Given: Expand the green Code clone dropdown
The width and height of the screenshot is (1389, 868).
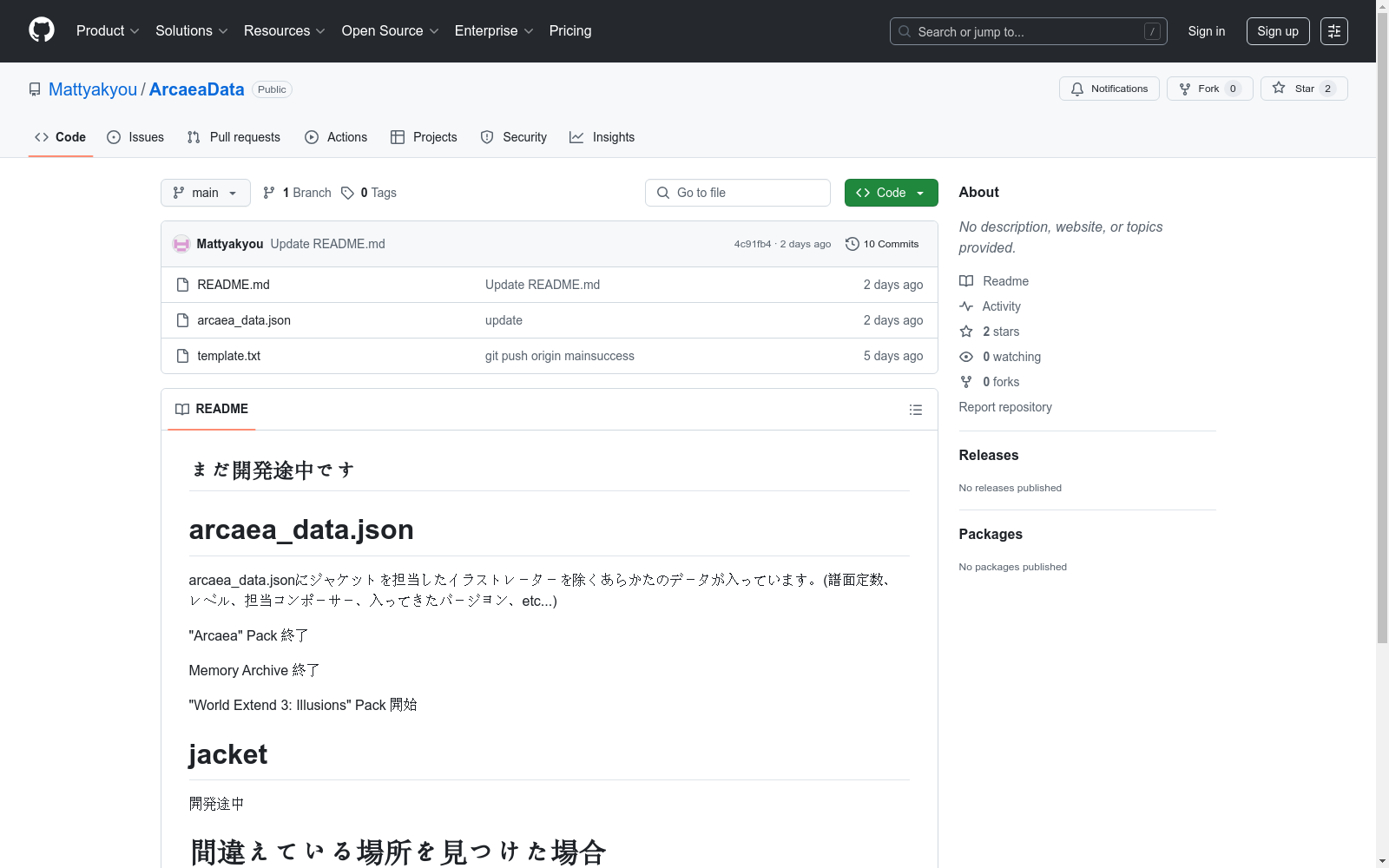Looking at the screenshot, I should 891,193.
